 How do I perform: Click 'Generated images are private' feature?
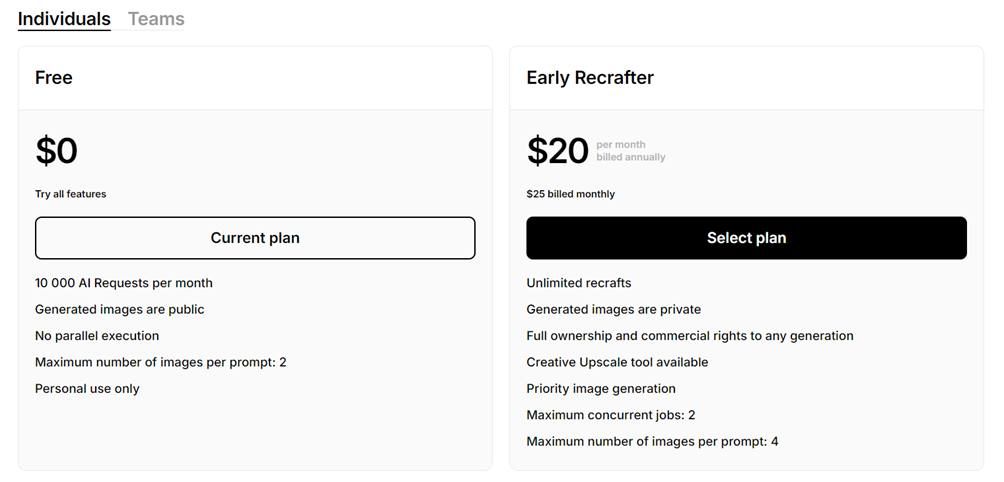pyautogui.click(x=614, y=309)
